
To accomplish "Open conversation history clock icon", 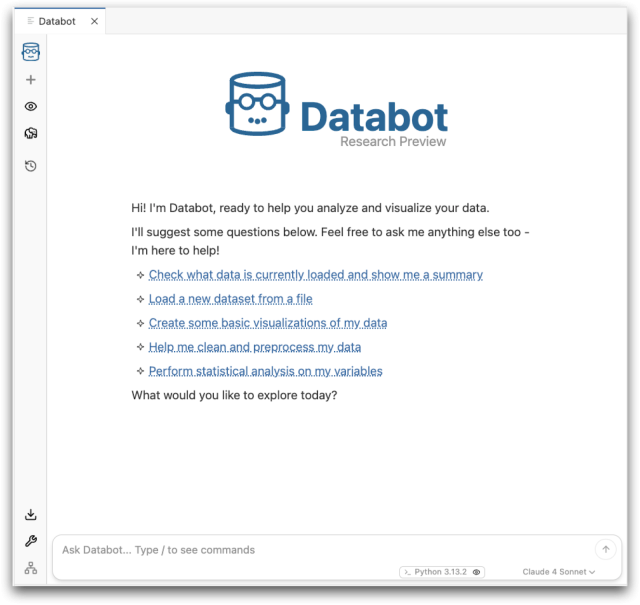I will (31, 166).
